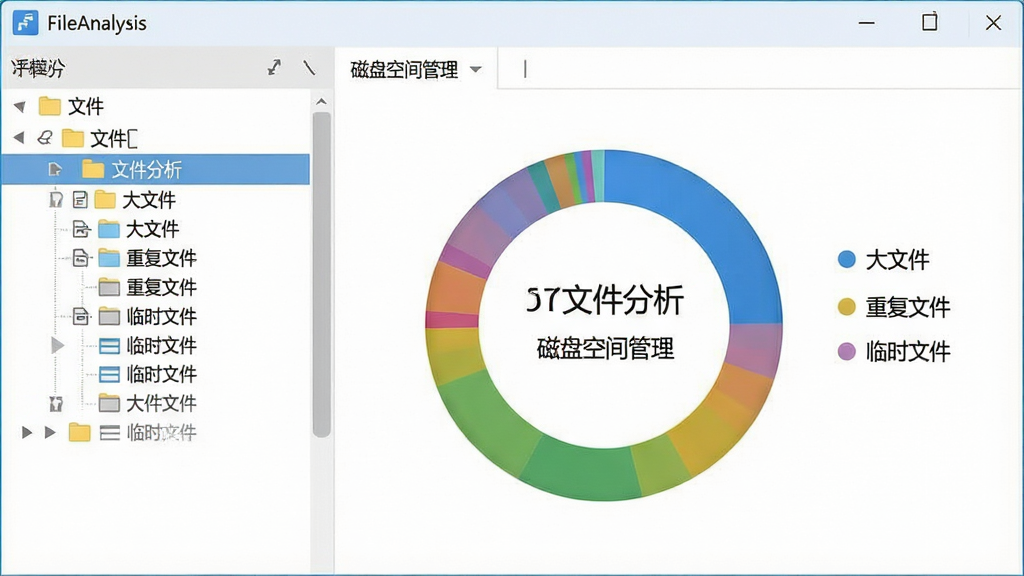Click the small link icon beside 文件[ folder
Screen dimensions: 1024x576
click(x=44, y=138)
